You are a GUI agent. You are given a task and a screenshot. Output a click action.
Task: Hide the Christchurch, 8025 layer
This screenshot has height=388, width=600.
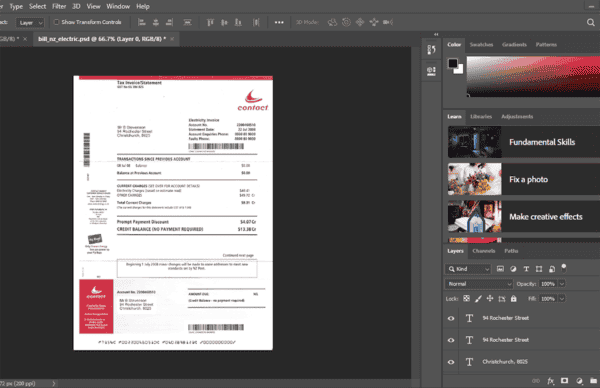pyautogui.click(x=451, y=362)
